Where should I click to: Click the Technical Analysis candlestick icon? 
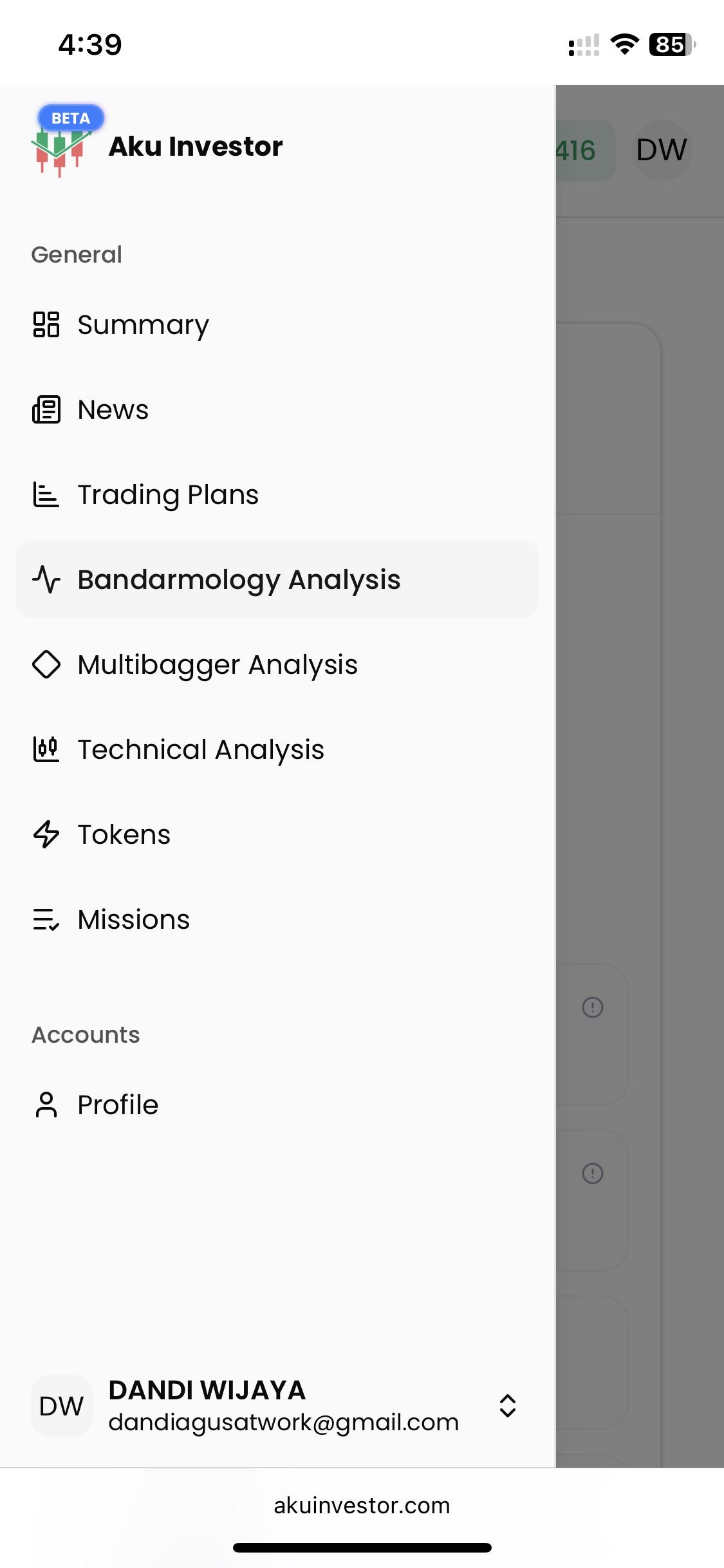(x=46, y=749)
